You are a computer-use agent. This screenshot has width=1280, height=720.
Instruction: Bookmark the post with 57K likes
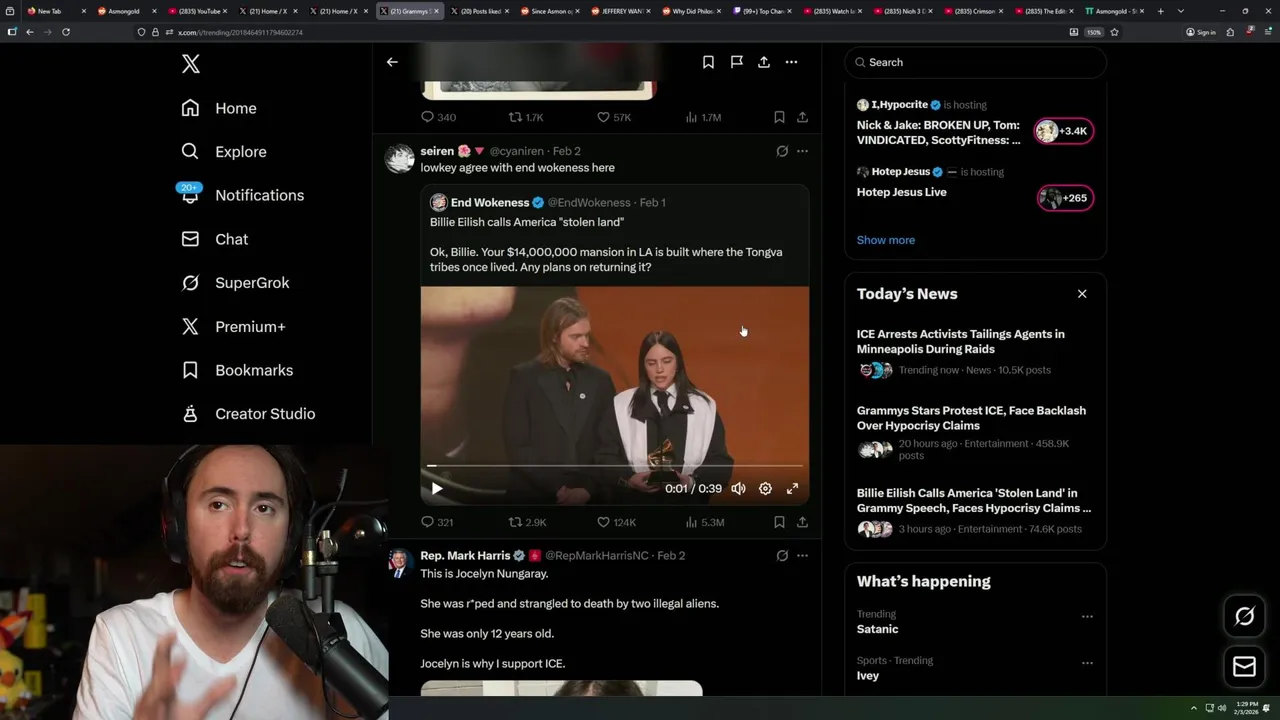point(779,117)
